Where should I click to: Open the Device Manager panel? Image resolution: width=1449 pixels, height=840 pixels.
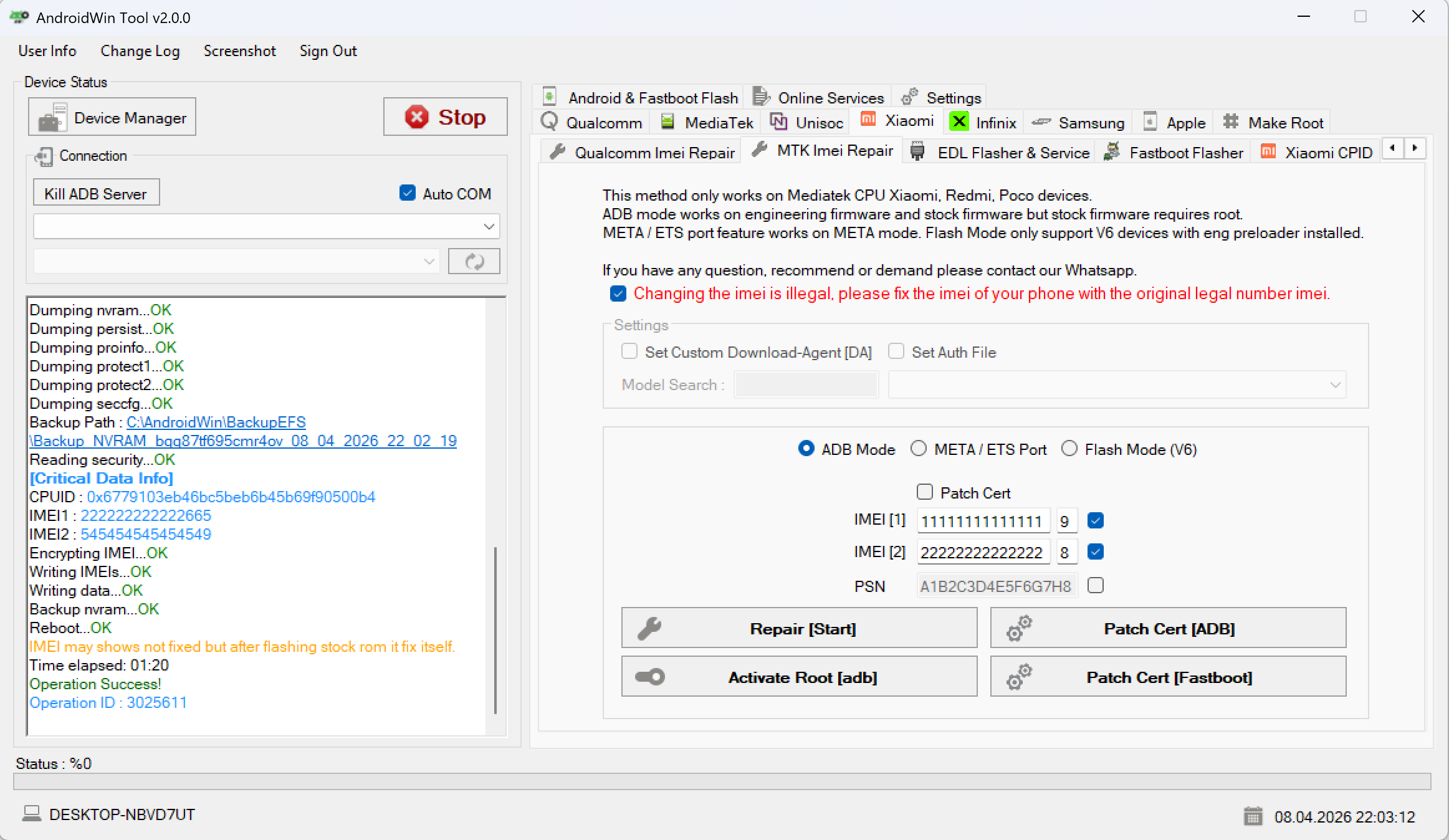pos(112,117)
